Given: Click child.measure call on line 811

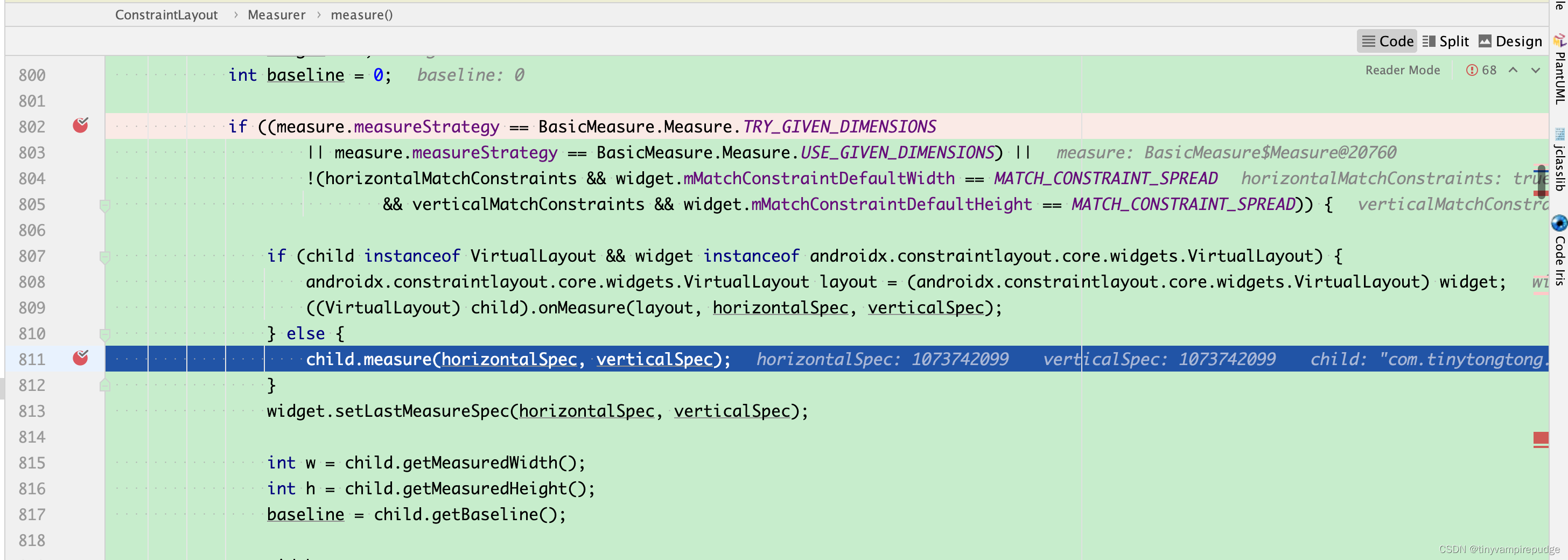Looking at the screenshot, I should click(368, 359).
